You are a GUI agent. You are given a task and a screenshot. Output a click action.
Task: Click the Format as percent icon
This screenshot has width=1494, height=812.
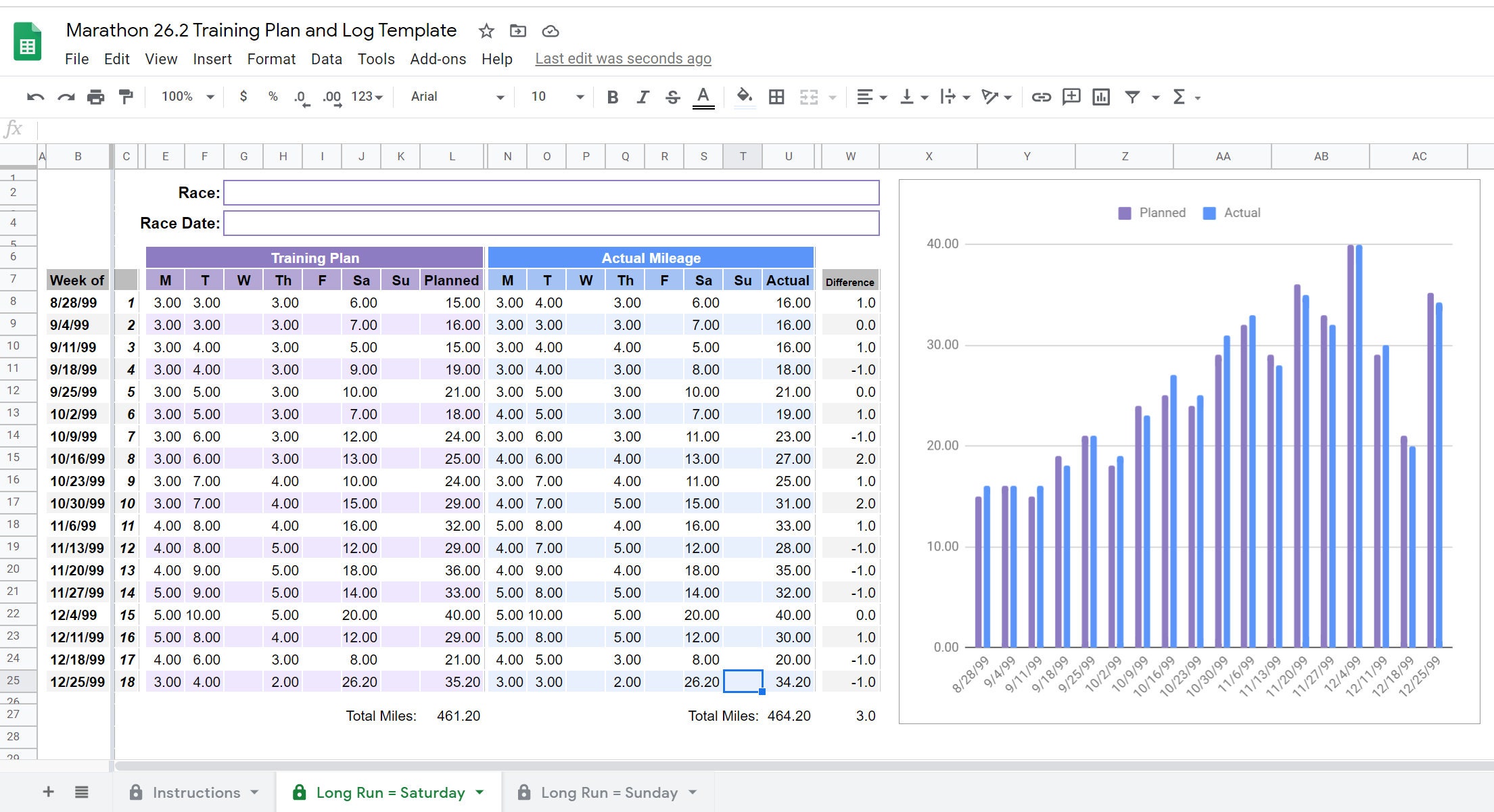tap(273, 97)
